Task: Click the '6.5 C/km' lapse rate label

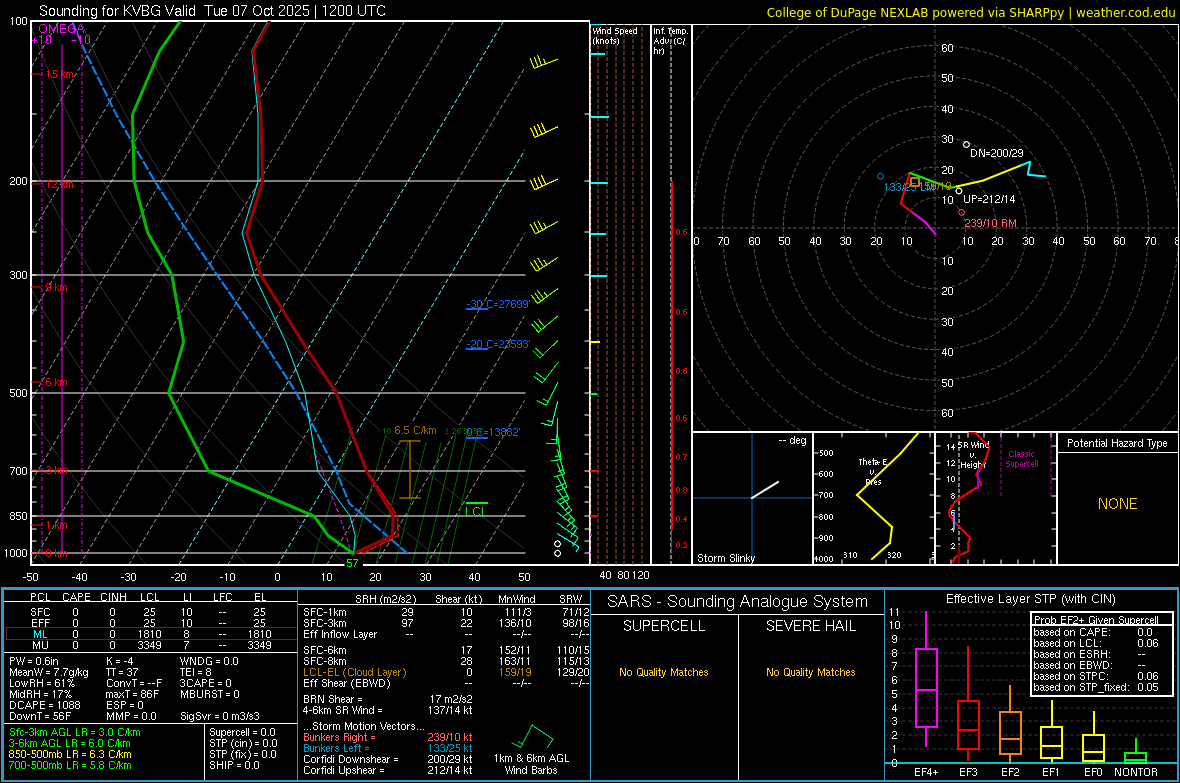Action: (415, 431)
